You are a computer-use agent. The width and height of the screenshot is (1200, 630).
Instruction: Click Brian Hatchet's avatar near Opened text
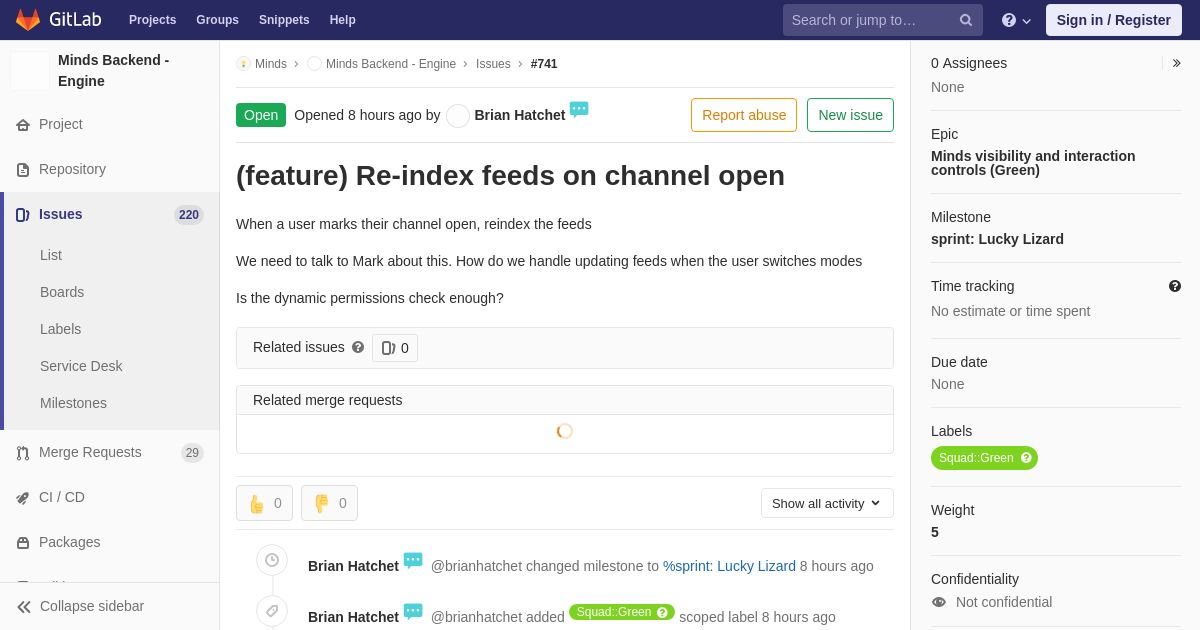click(x=458, y=116)
